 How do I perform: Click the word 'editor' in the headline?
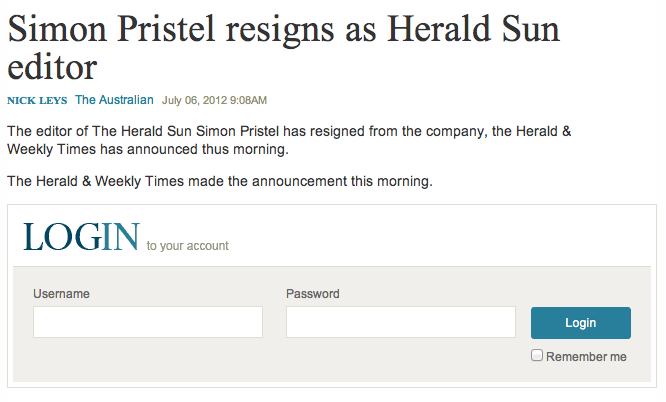coord(52,66)
